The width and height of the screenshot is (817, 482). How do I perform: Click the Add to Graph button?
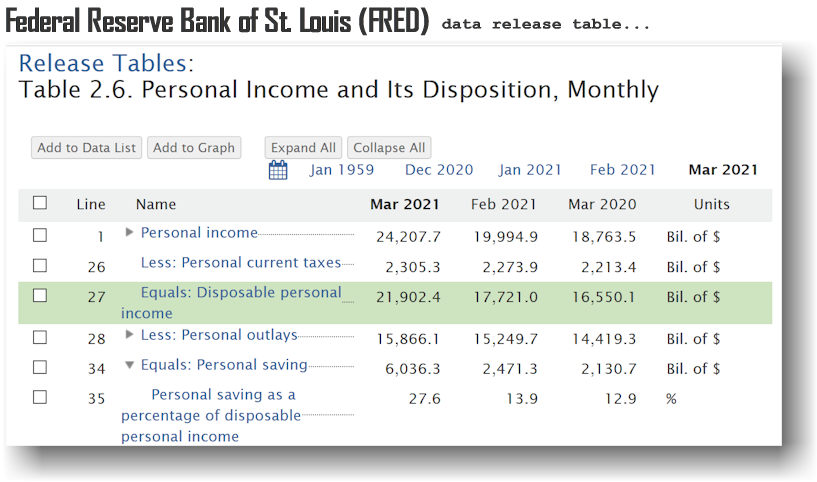coord(194,147)
